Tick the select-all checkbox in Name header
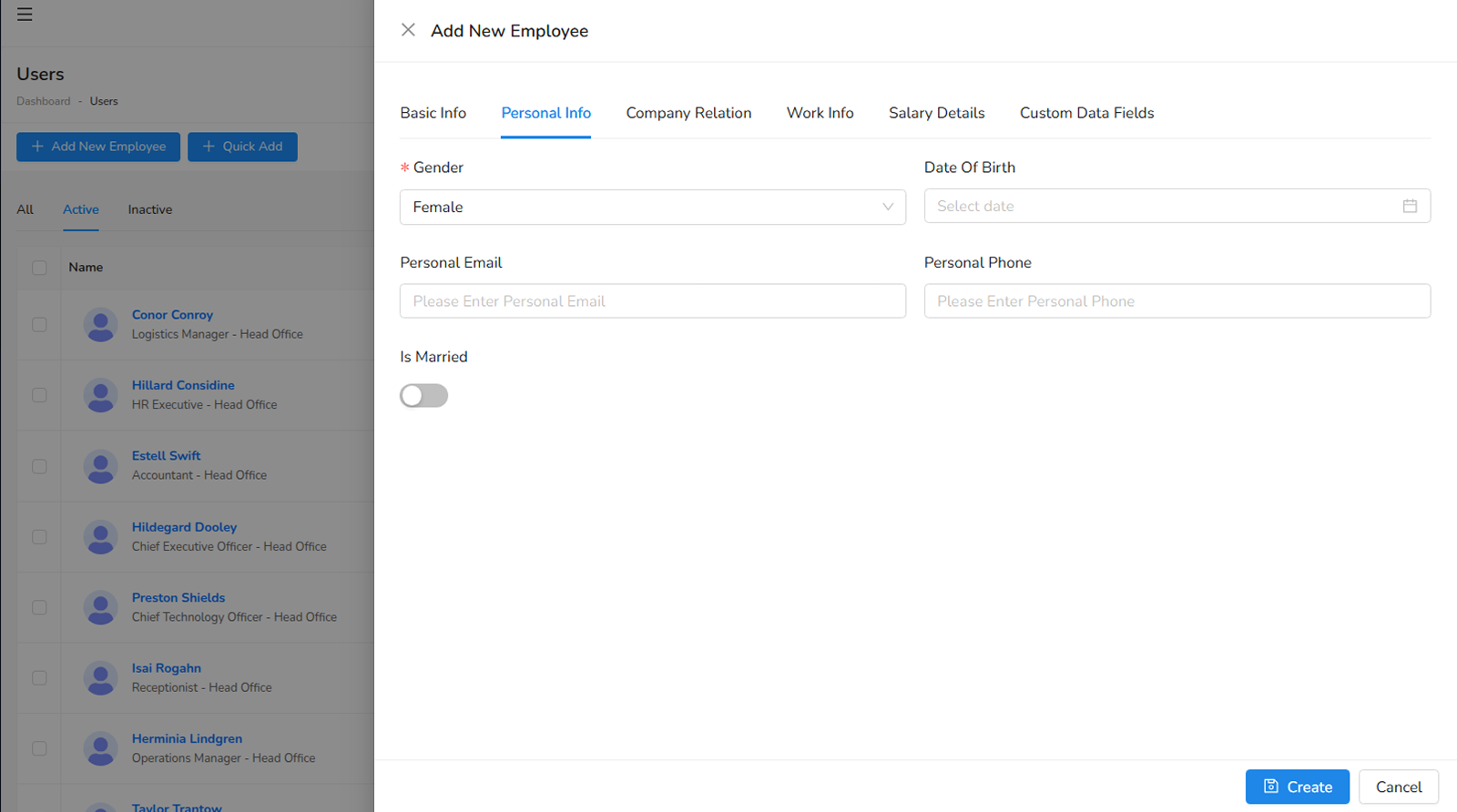 (39, 268)
